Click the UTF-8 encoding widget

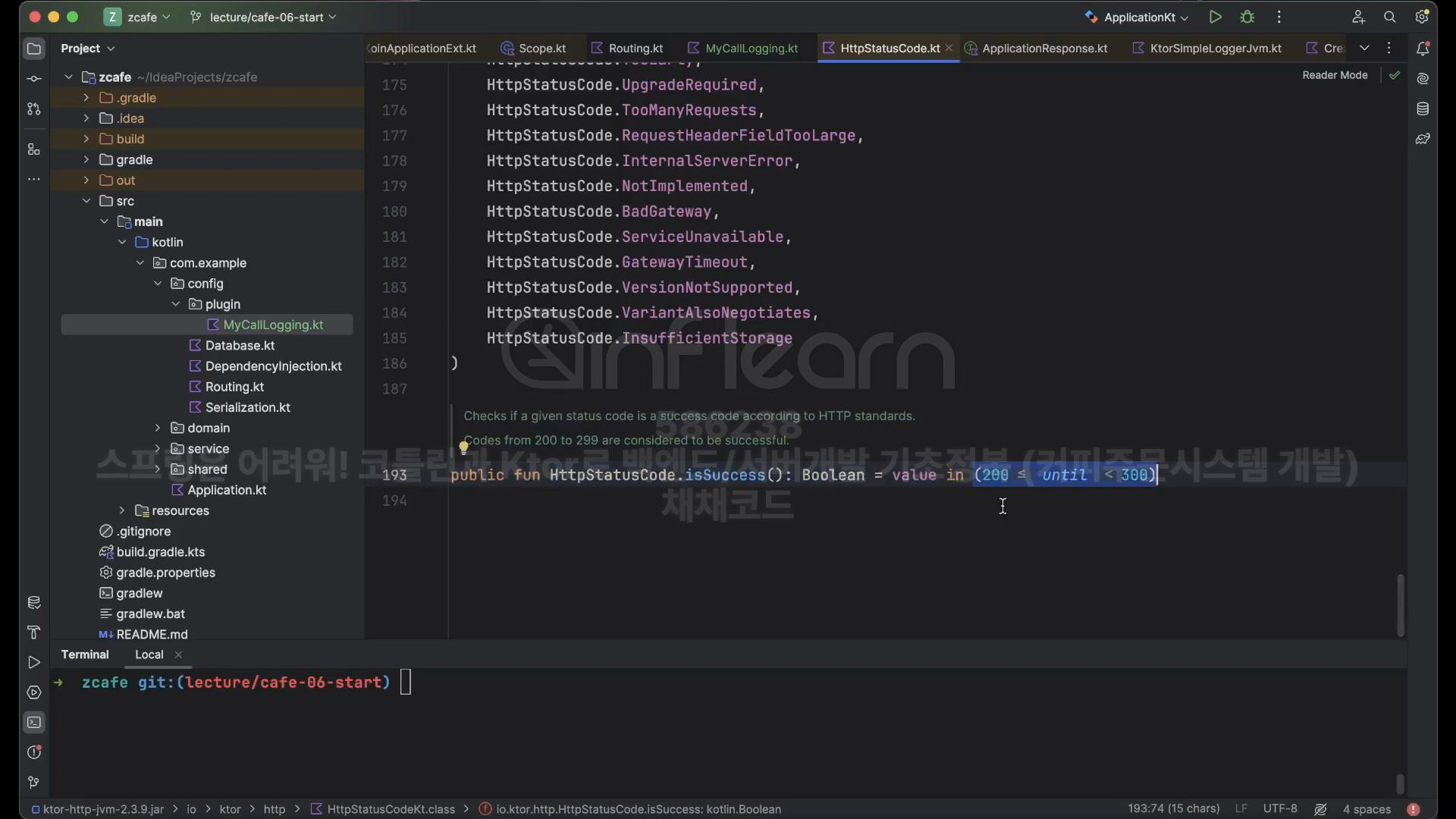pyautogui.click(x=1280, y=809)
